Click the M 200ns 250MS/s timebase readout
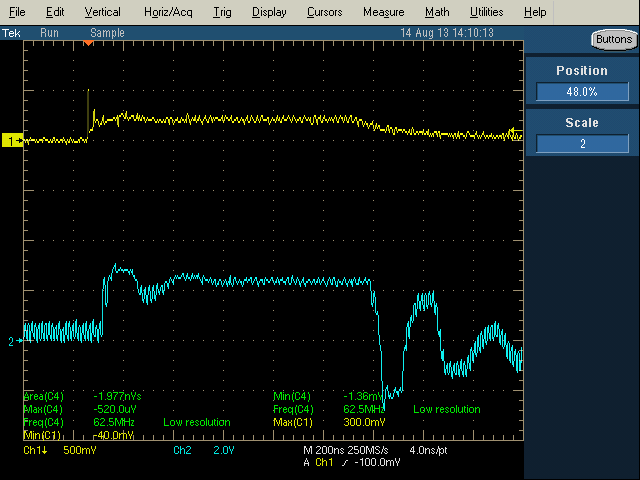This screenshot has width=640, height=480. (346, 450)
